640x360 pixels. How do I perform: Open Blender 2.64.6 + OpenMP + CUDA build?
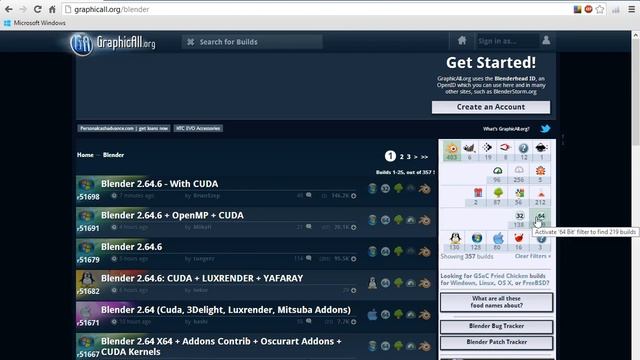172,216
